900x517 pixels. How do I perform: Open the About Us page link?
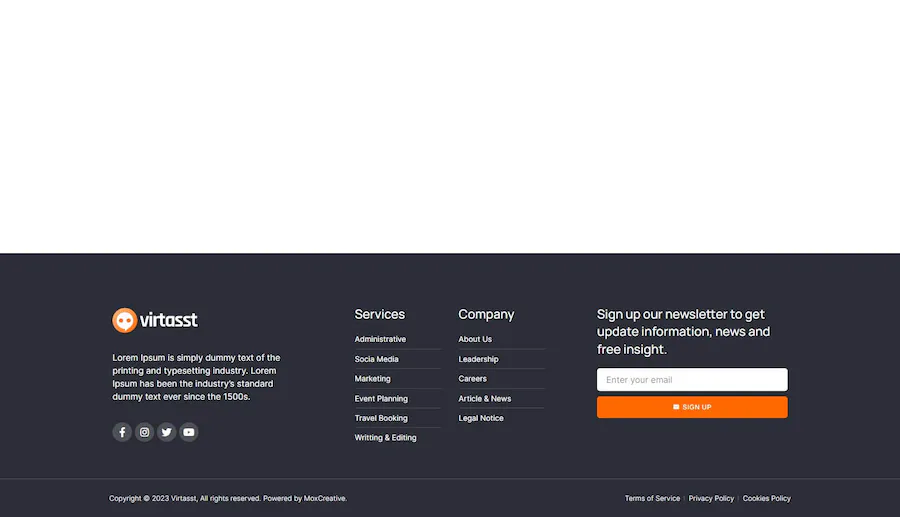point(475,339)
